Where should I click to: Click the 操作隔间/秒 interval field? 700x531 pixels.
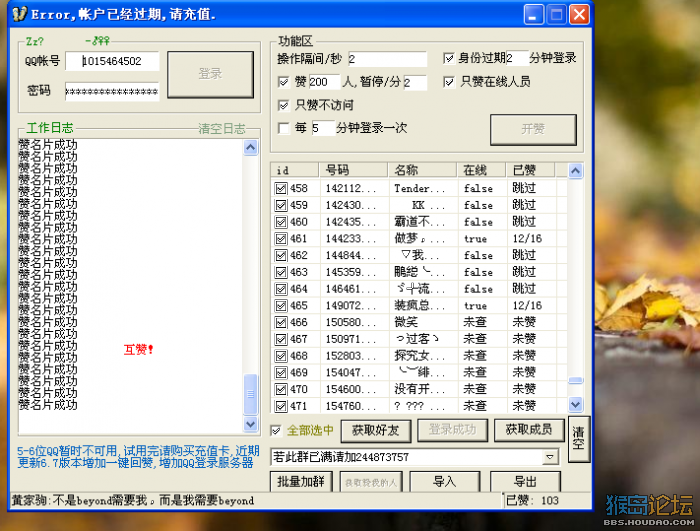tap(387, 59)
